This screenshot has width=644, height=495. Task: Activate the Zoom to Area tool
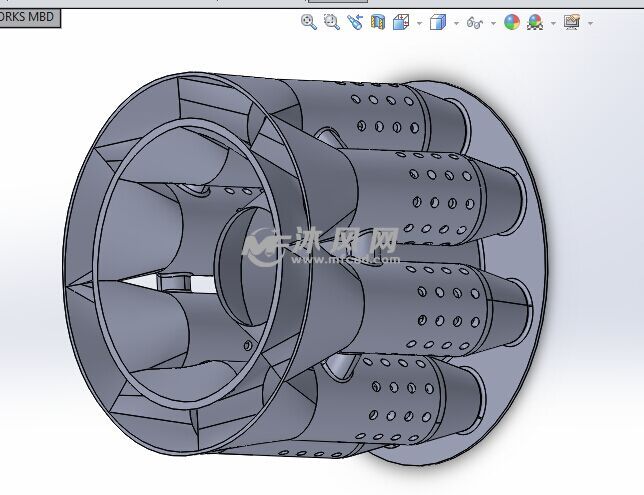point(331,22)
